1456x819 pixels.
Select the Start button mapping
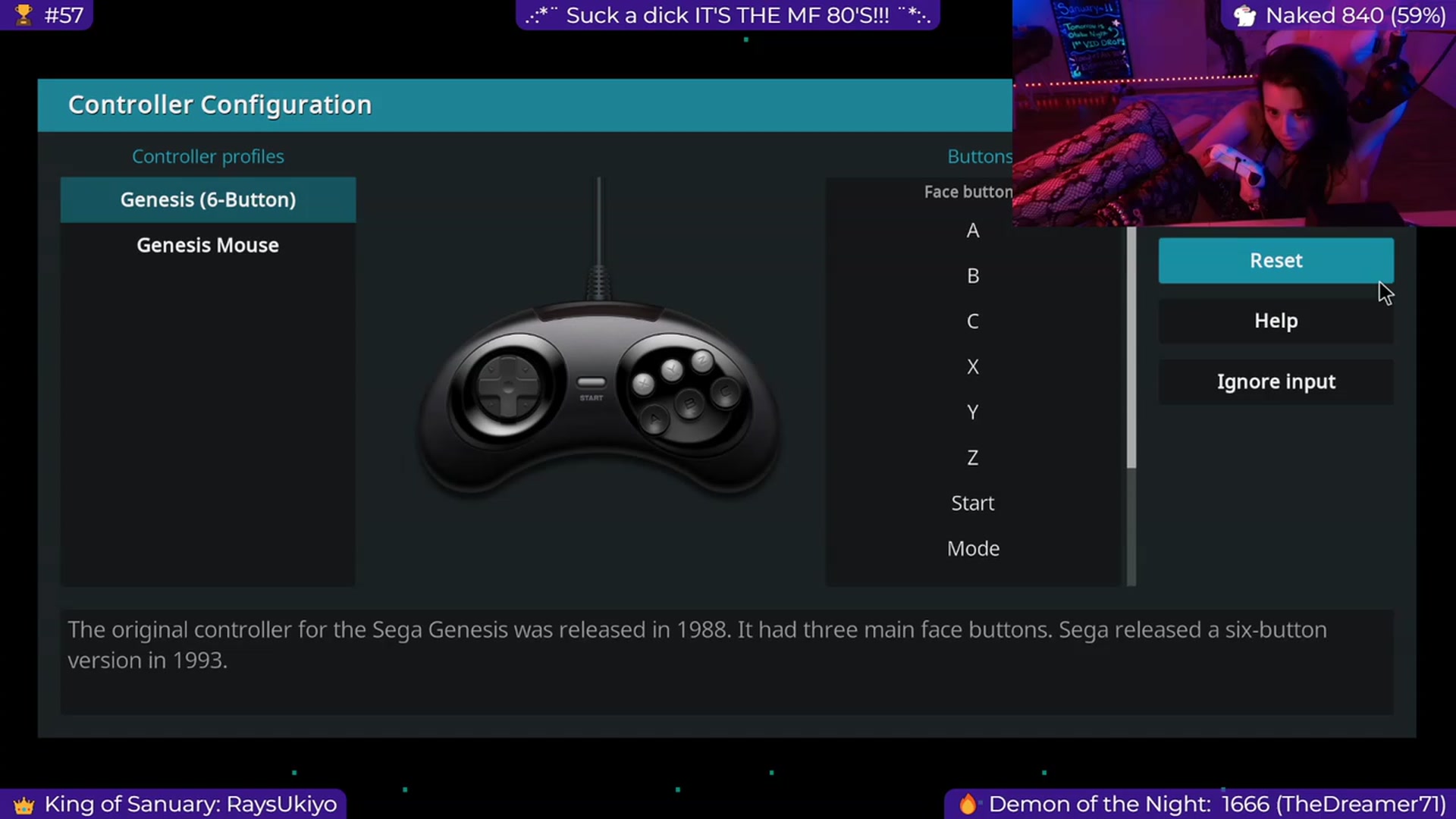tap(973, 504)
